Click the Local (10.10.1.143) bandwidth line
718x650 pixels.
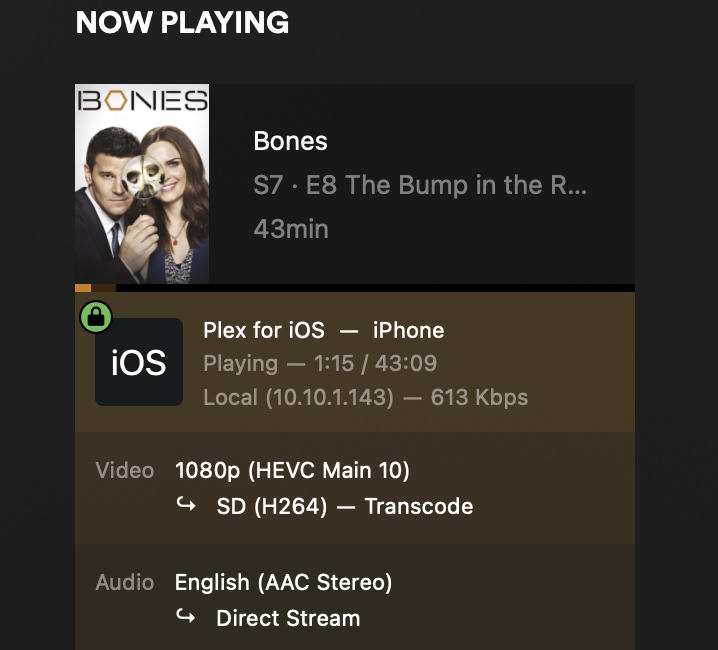(x=365, y=397)
